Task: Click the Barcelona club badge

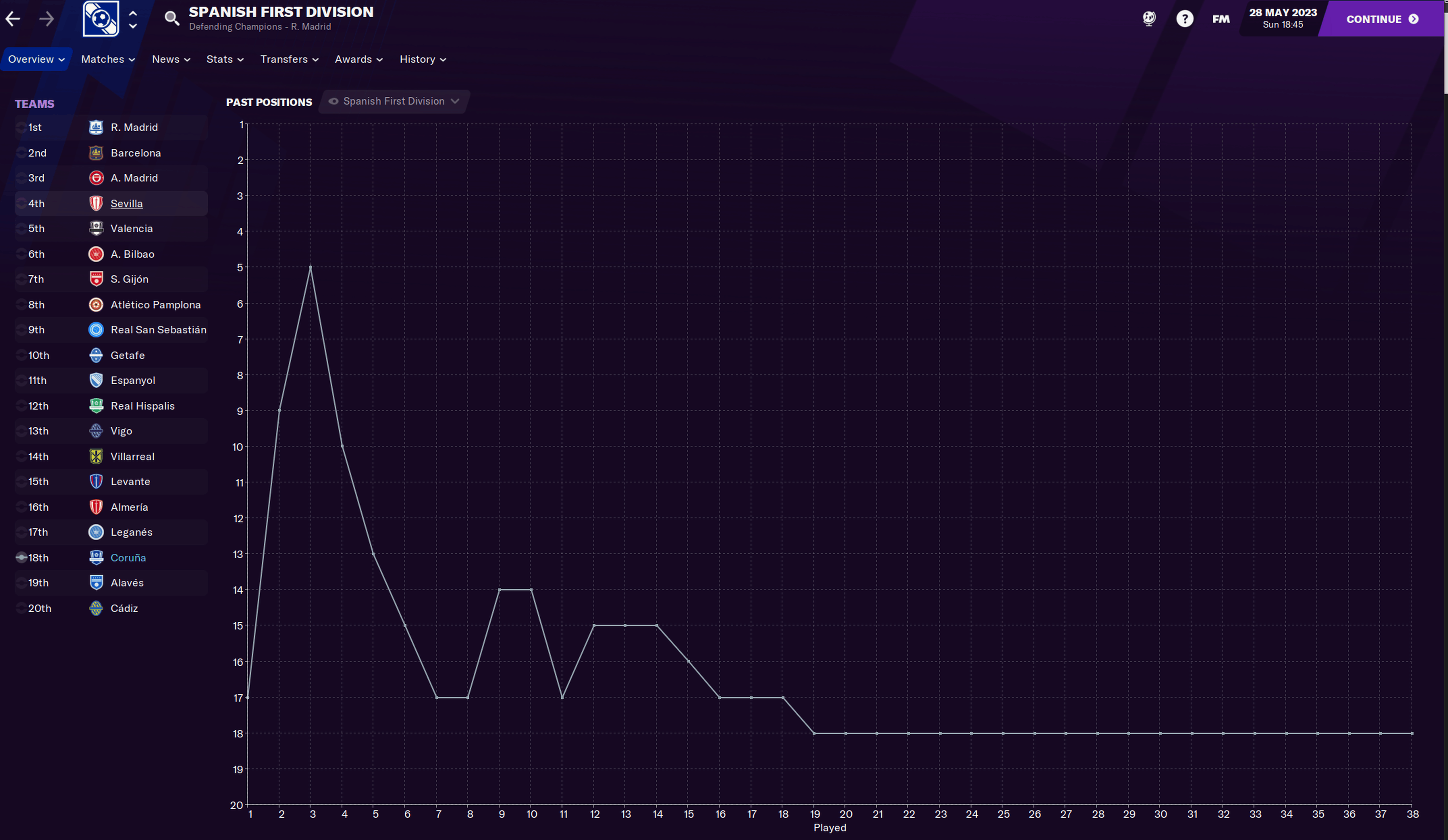Action: click(96, 153)
